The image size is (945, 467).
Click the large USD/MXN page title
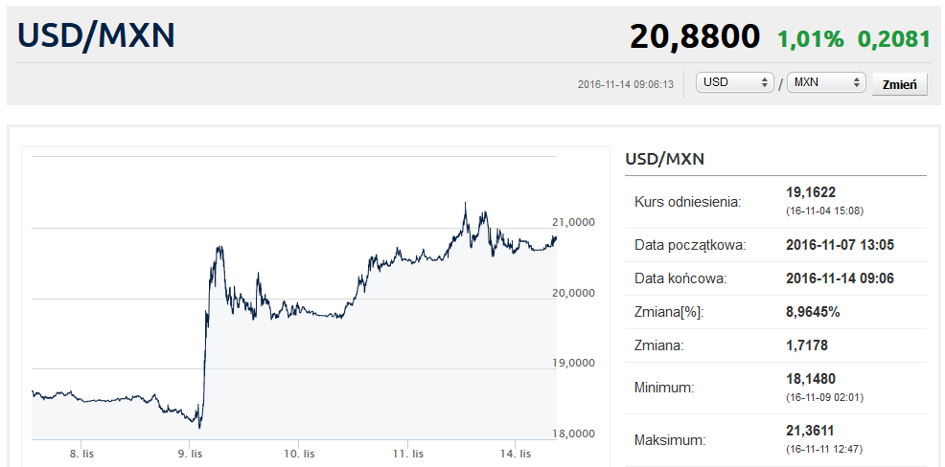(x=96, y=36)
